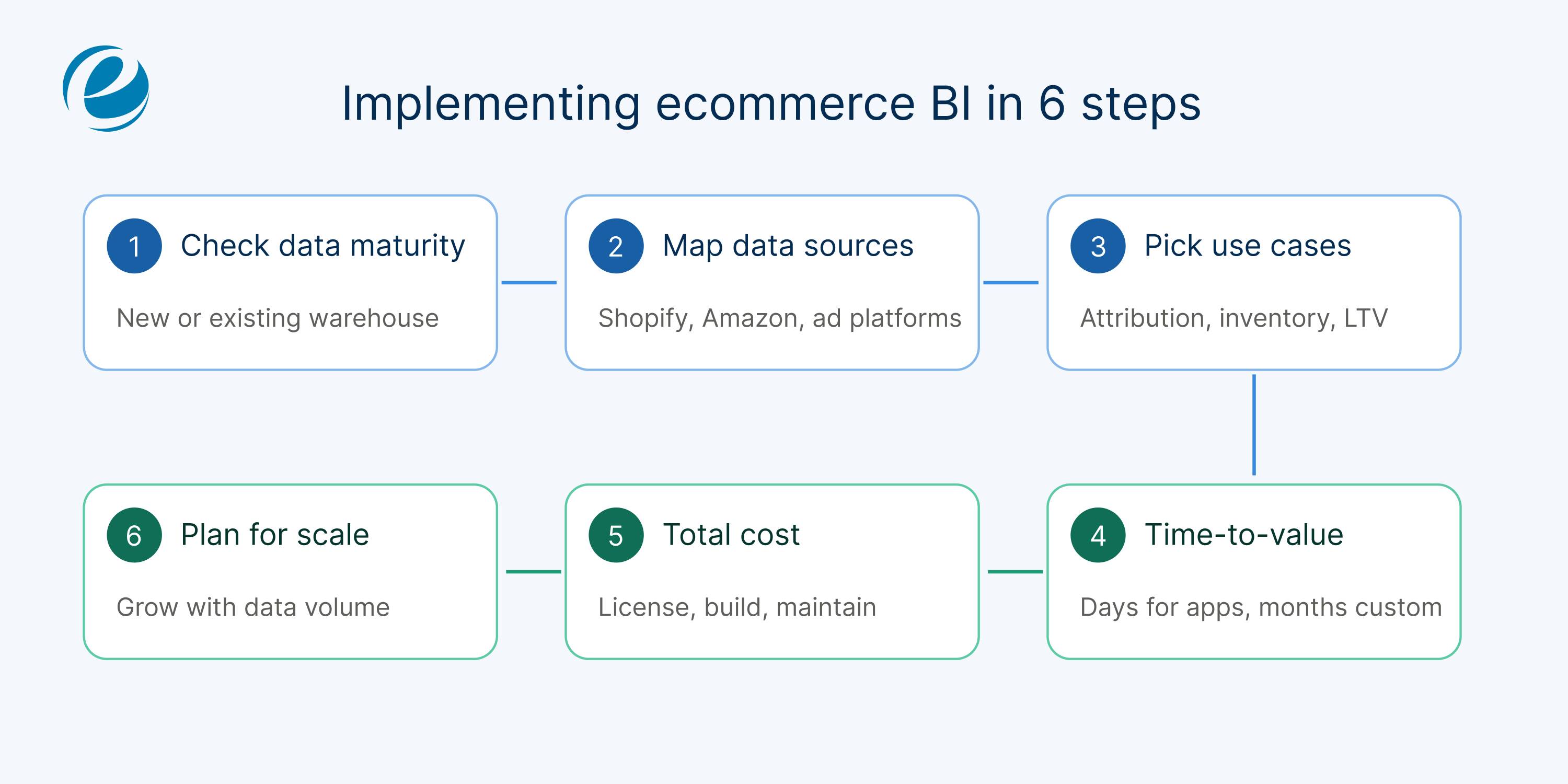1568x784 pixels.
Task: Click the number 2 circle badge
Action: (616, 246)
